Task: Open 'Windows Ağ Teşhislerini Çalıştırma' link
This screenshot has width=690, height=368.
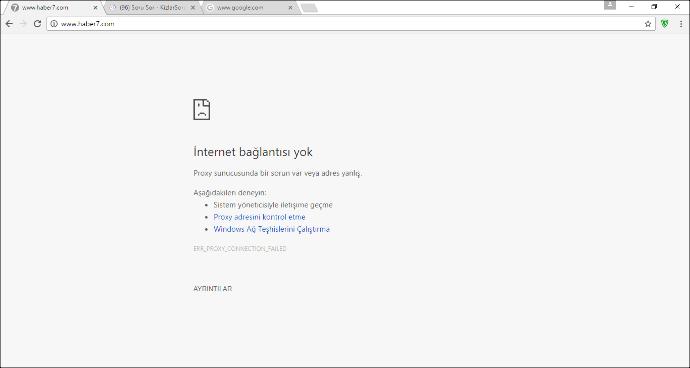Action: tap(272, 229)
